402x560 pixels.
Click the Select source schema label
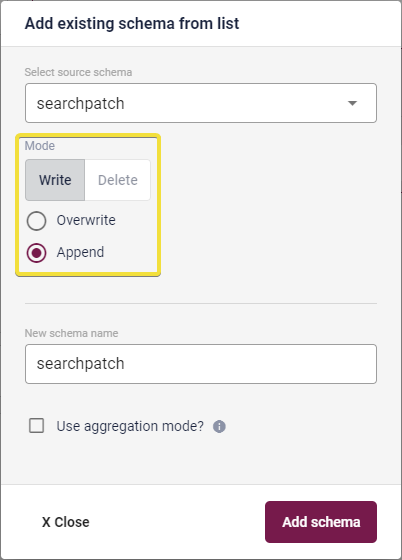point(78,72)
